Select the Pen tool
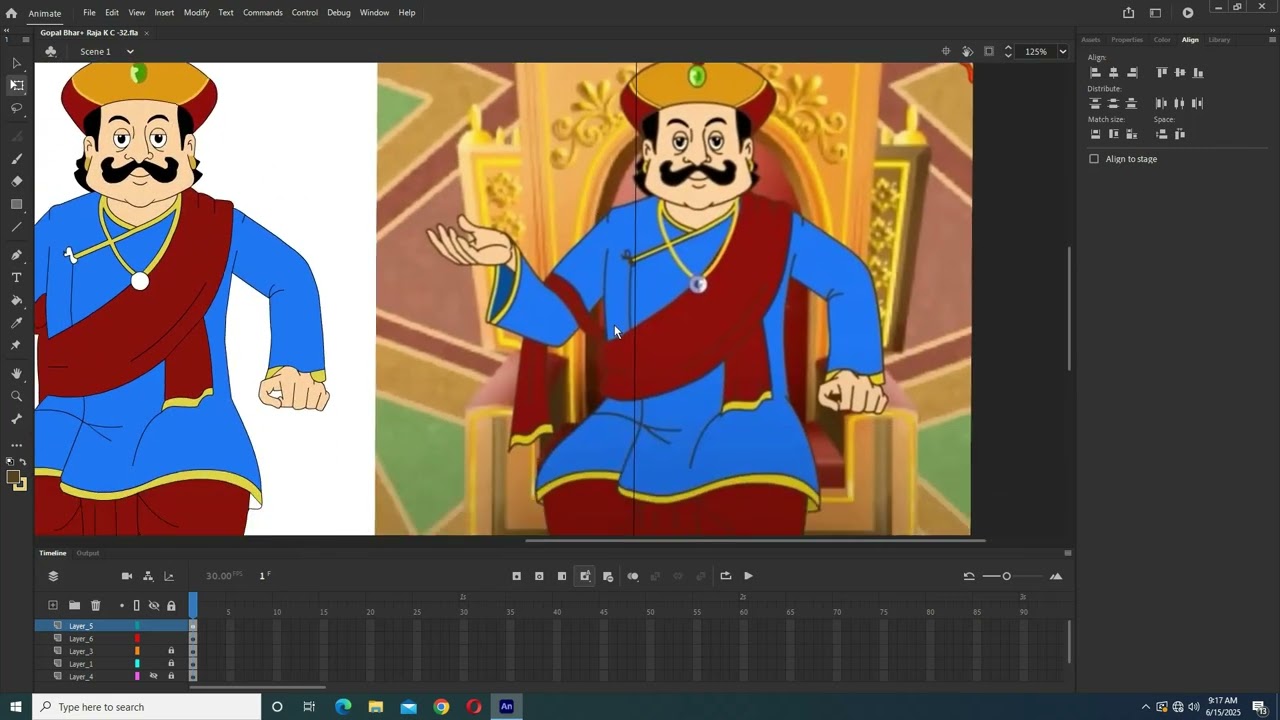The width and height of the screenshot is (1280, 720). [17, 255]
